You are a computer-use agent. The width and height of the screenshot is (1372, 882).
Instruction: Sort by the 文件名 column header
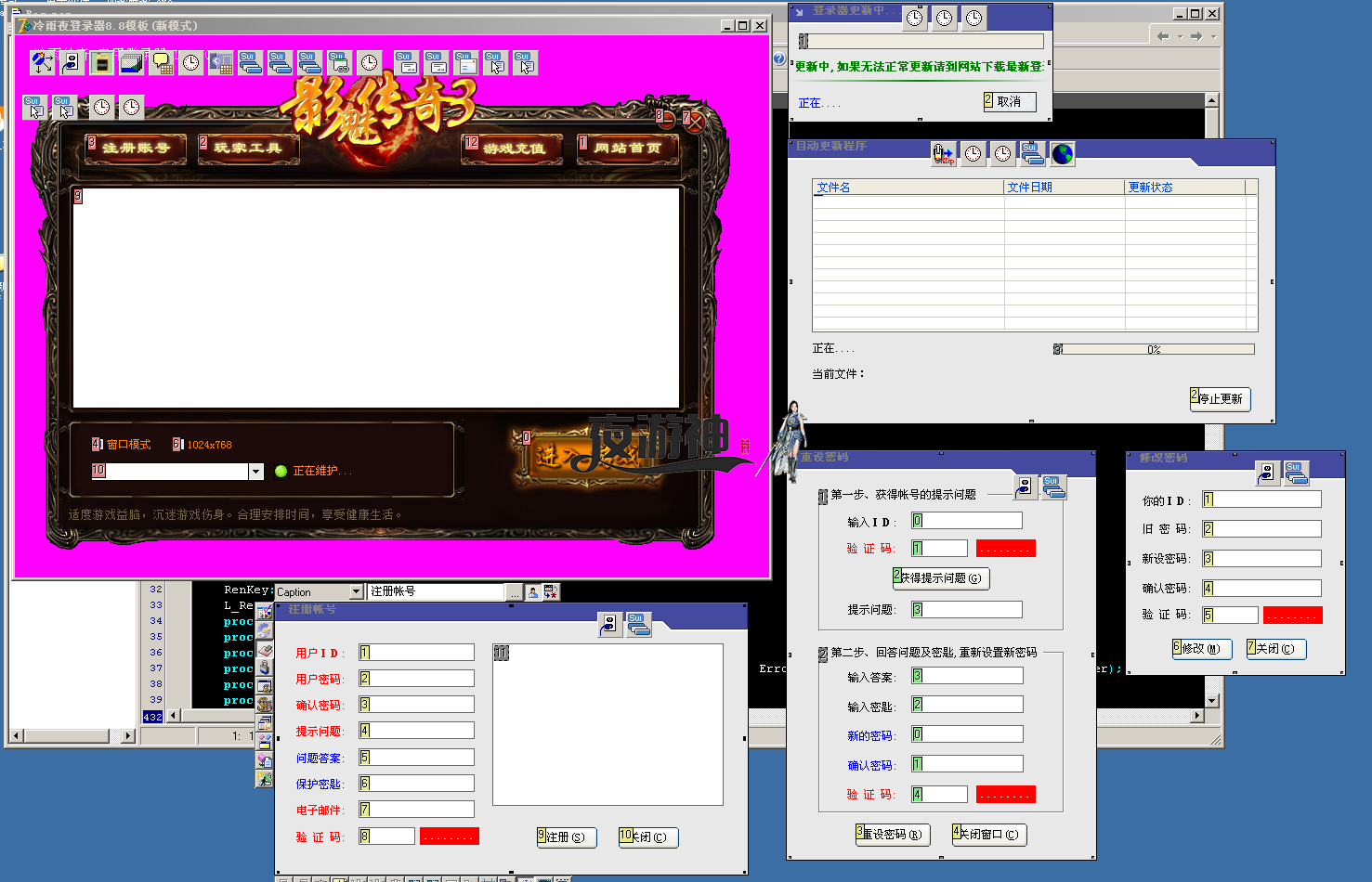(x=908, y=187)
